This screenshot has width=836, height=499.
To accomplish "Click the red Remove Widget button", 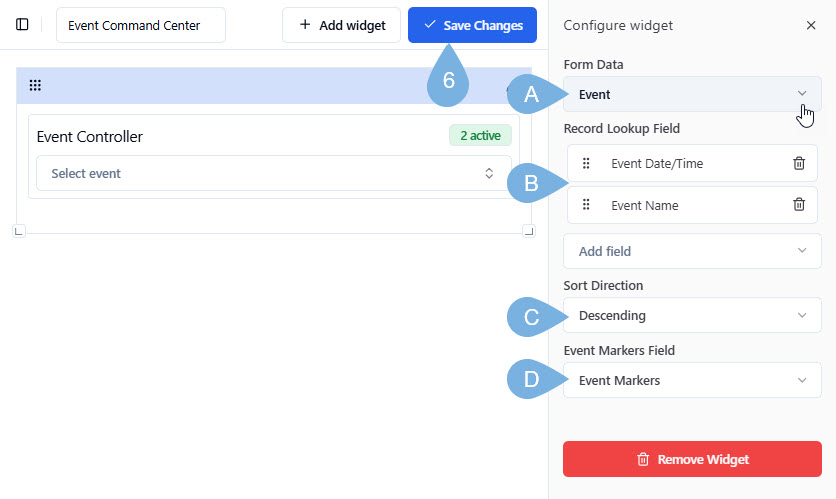I will (x=692, y=459).
